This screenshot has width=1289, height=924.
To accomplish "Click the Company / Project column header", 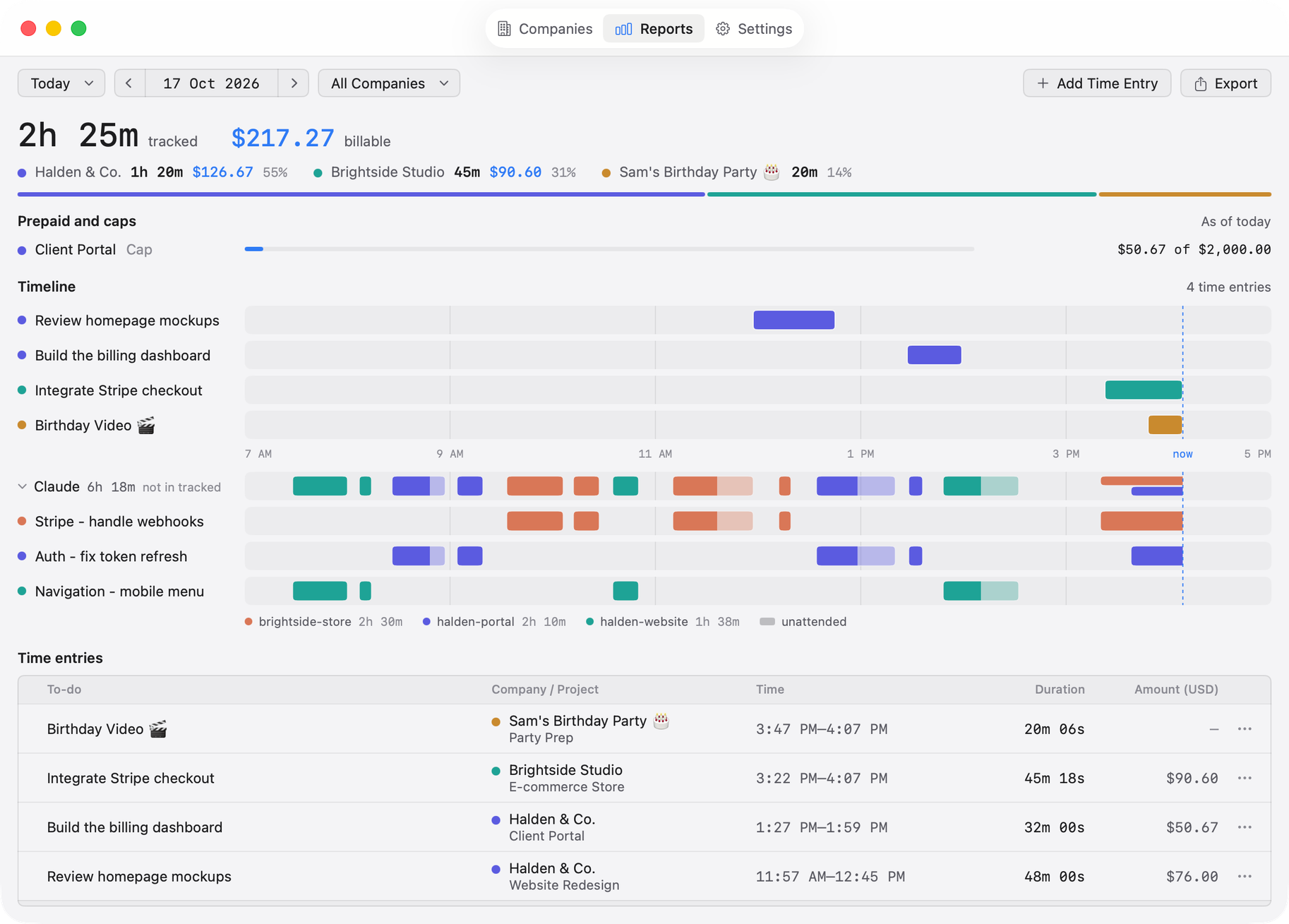I will click(545, 690).
